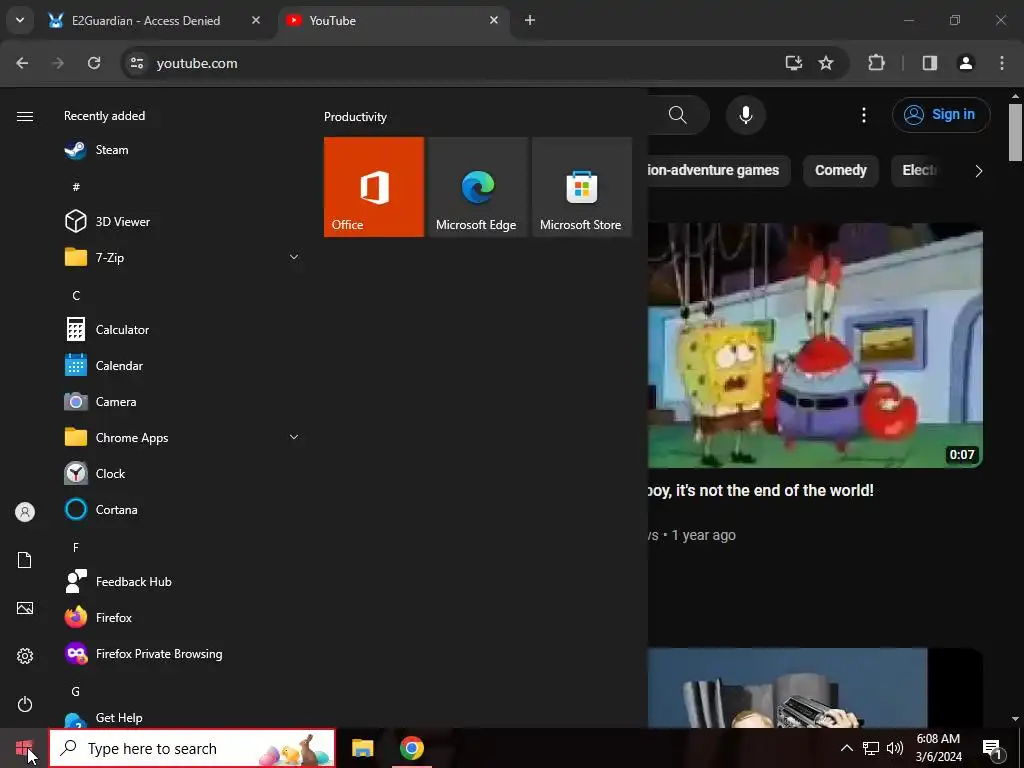Screen dimensions: 1024x768
Task: Open the user account icon in Start
Action: click(25, 512)
